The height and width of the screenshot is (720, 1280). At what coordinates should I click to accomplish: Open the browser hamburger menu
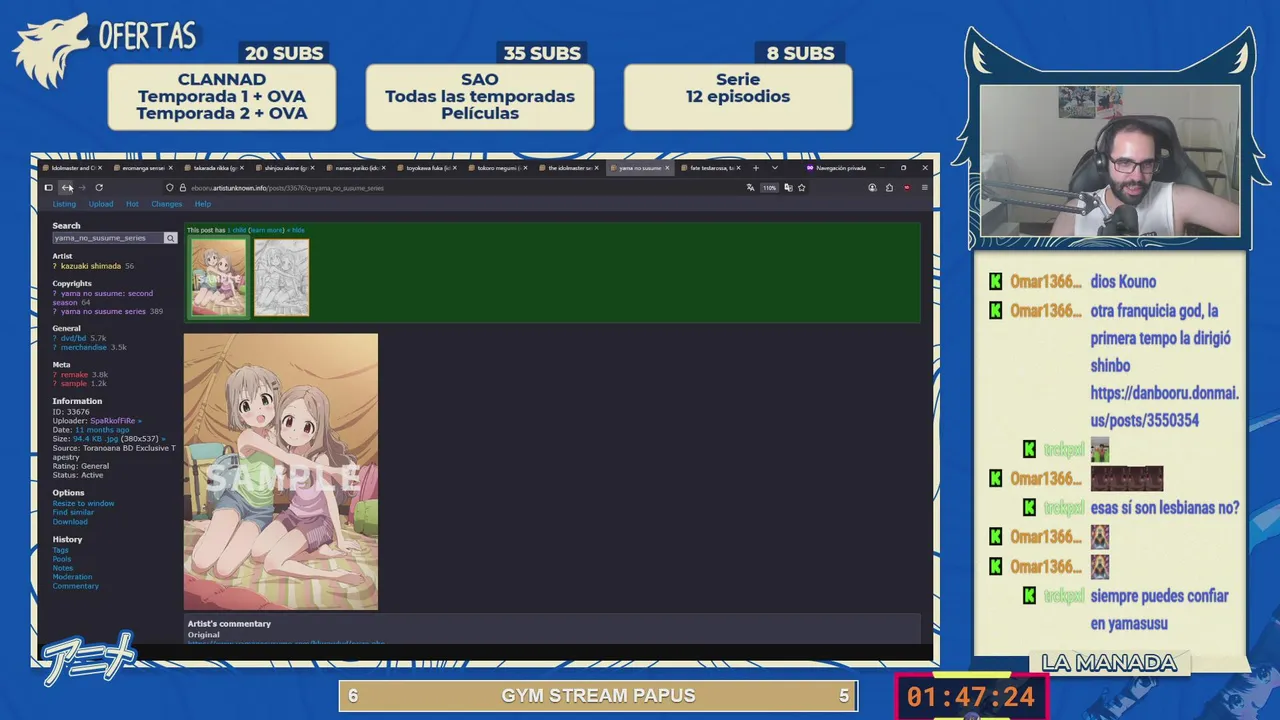coord(924,188)
